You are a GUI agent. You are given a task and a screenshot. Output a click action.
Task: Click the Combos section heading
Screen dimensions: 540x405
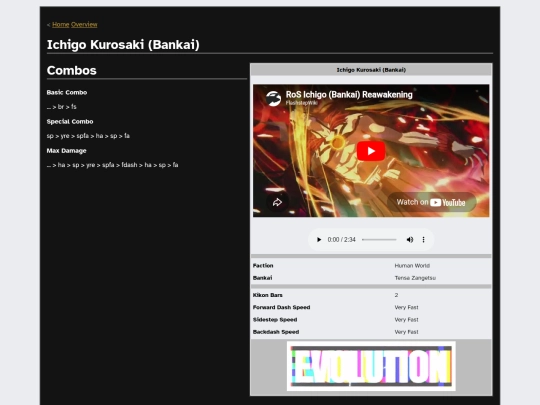(x=72, y=71)
